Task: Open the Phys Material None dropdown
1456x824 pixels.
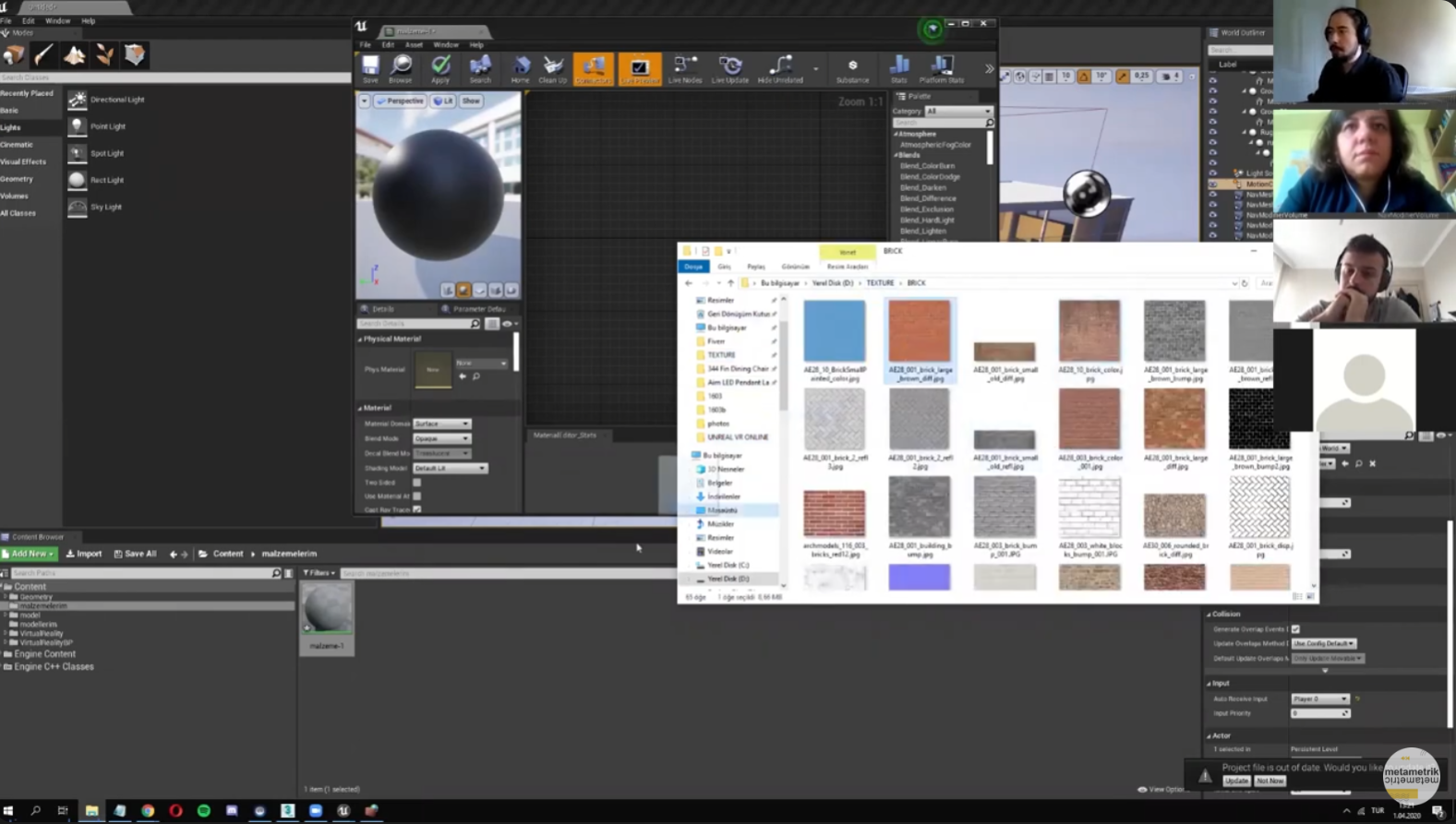Action: pos(481,363)
